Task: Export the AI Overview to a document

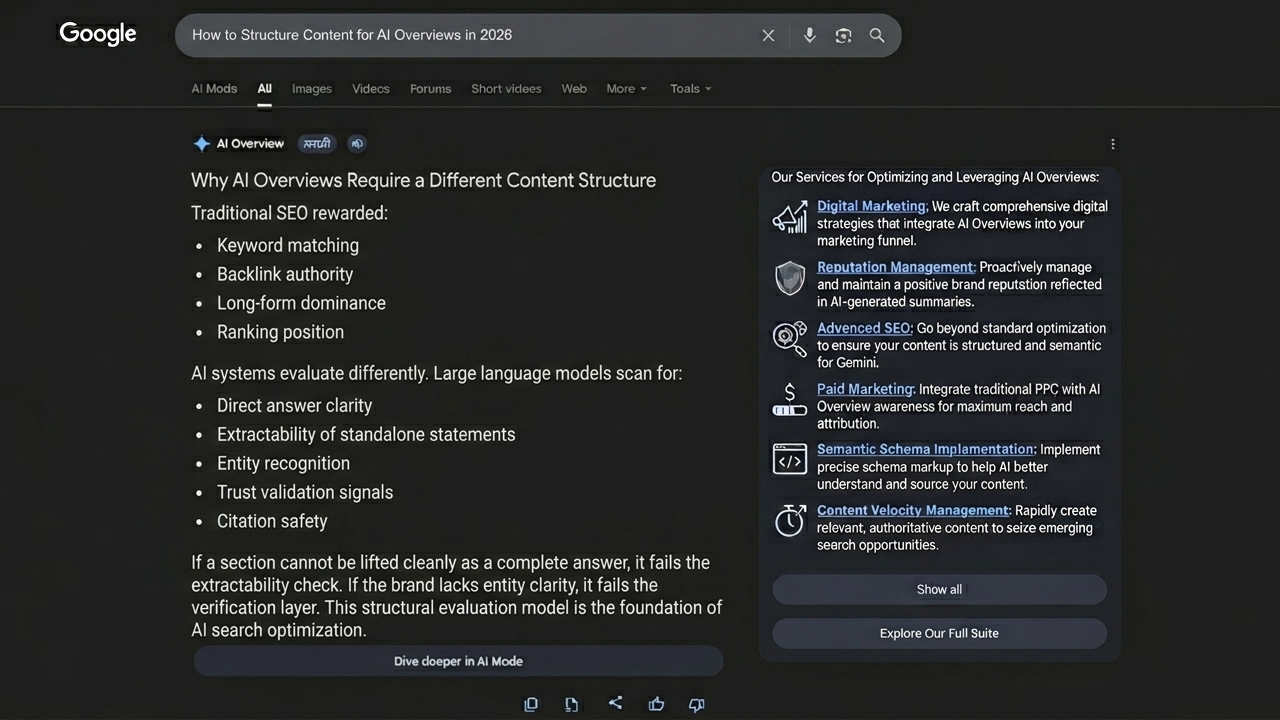Action: [x=571, y=704]
